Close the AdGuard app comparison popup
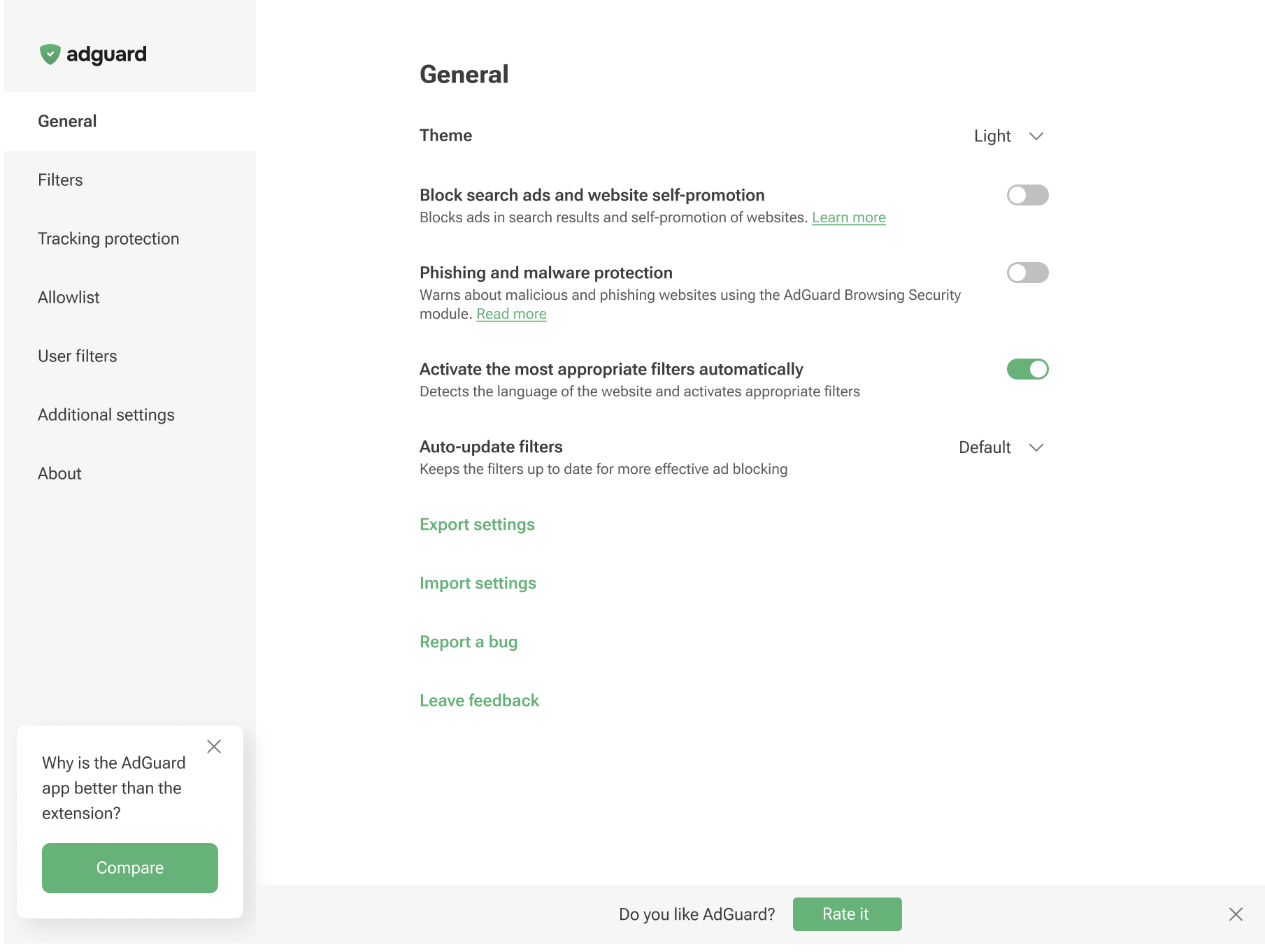The image size is (1265, 952). pyautogui.click(x=214, y=747)
